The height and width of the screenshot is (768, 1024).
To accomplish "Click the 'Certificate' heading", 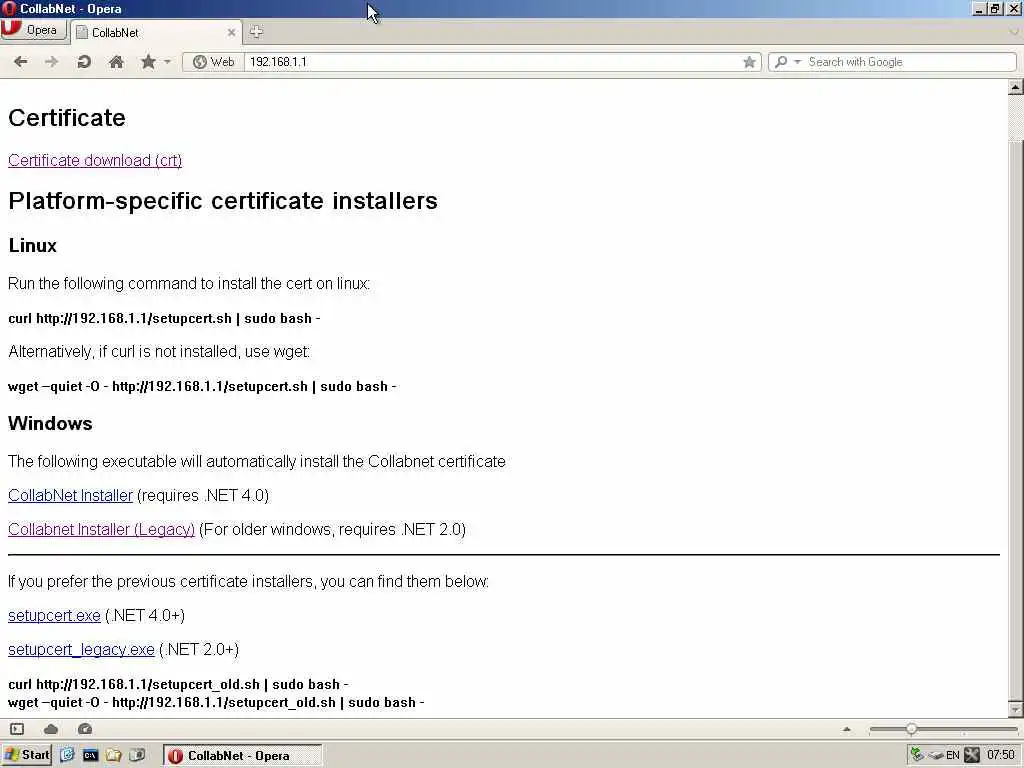I will coord(67,118).
